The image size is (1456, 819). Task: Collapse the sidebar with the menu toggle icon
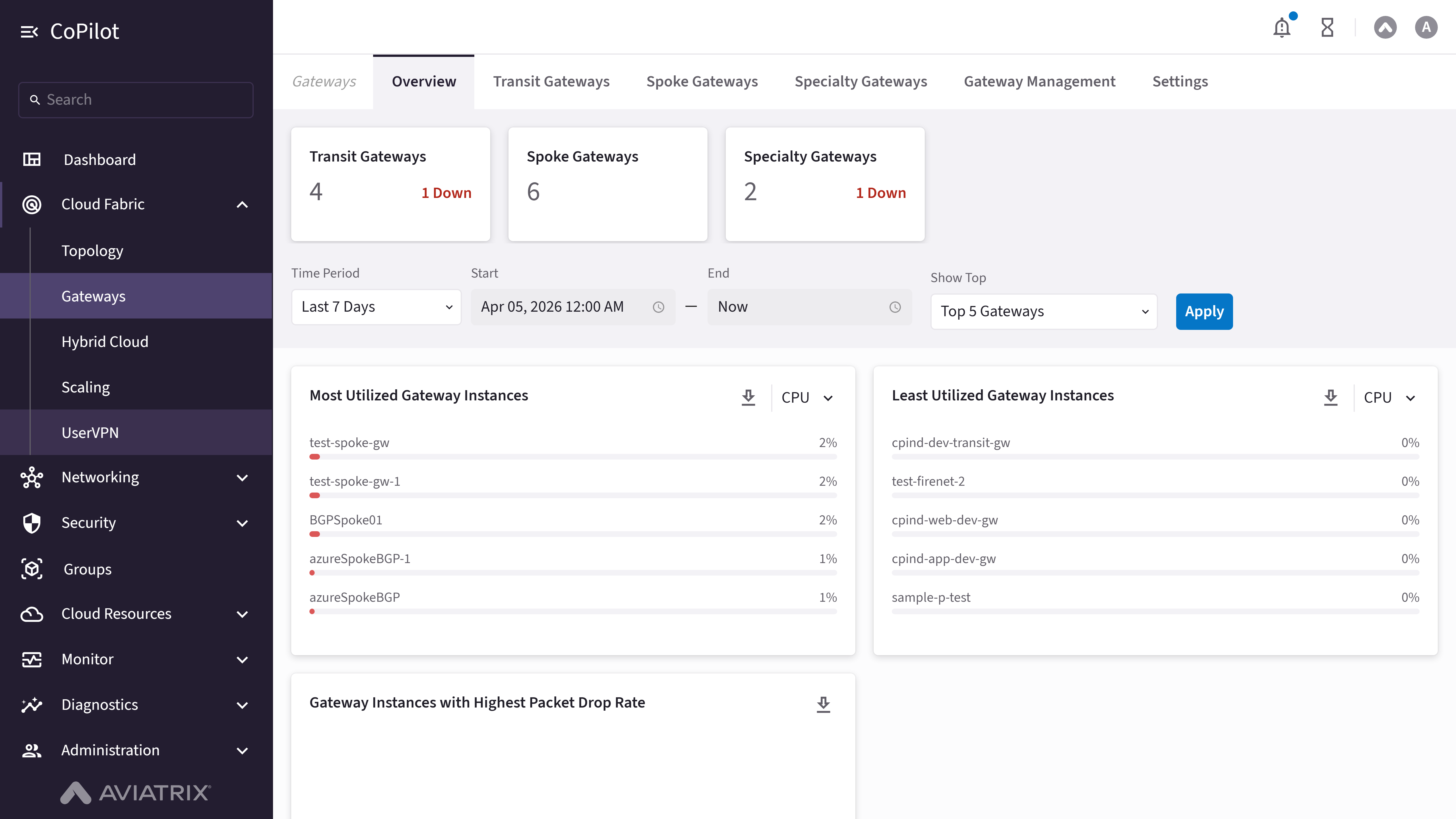(x=29, y=32)
